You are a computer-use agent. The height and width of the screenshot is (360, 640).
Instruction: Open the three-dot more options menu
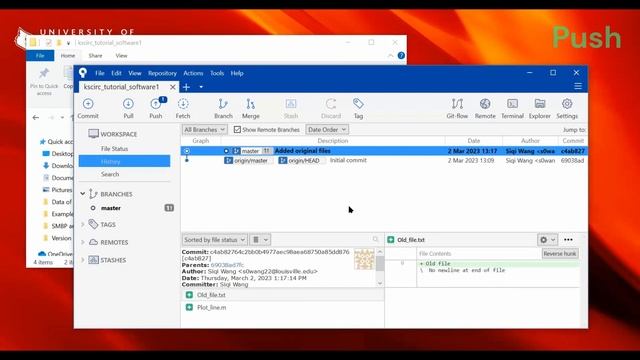(x=568, y=240)
